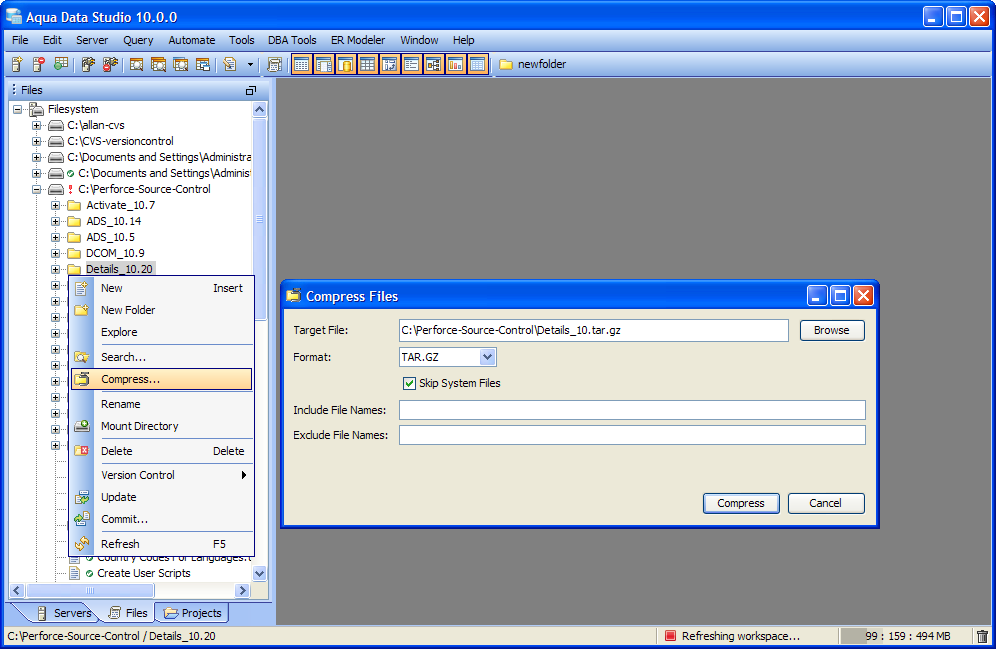
Task: Toggle the bar chart toolbar button
Action: point(455,64)
